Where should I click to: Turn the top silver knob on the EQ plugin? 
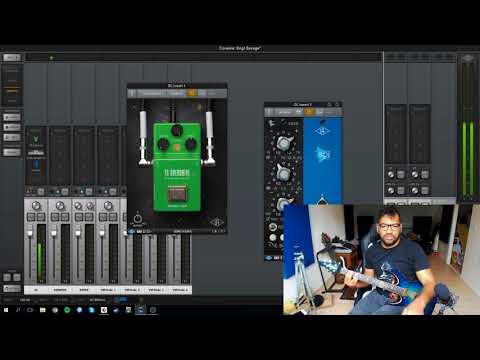tap(283, 143)
